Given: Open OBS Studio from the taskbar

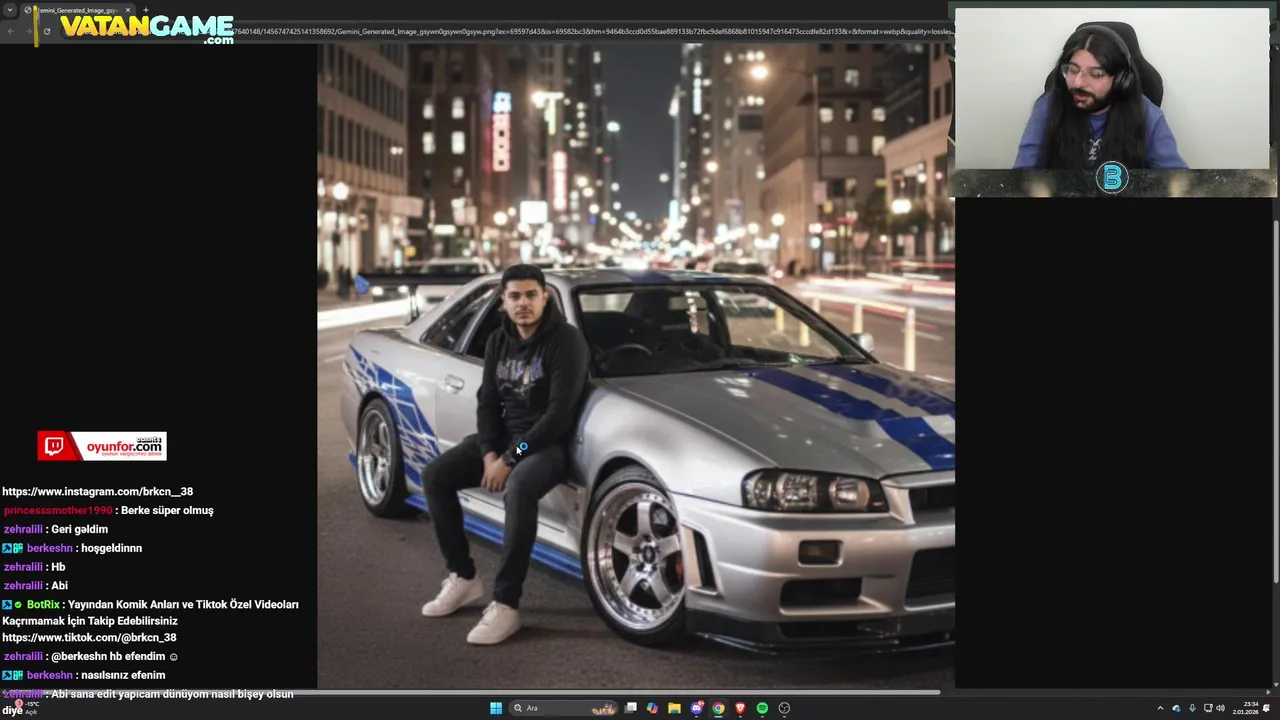Looking at the screenshot, I should coord(784,708).
